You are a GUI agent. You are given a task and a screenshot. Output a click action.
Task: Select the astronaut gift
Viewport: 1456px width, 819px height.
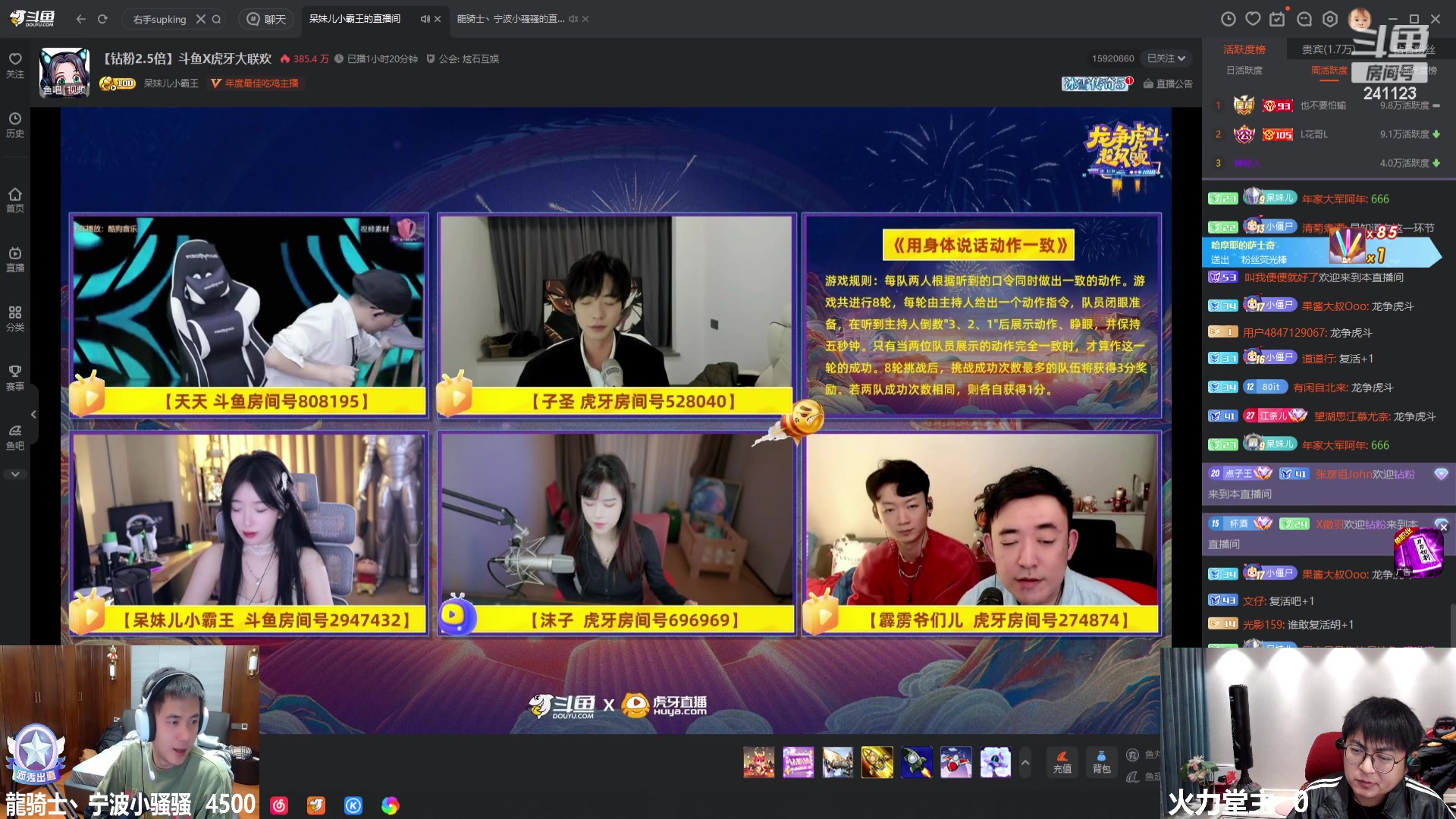click(996, 762)
